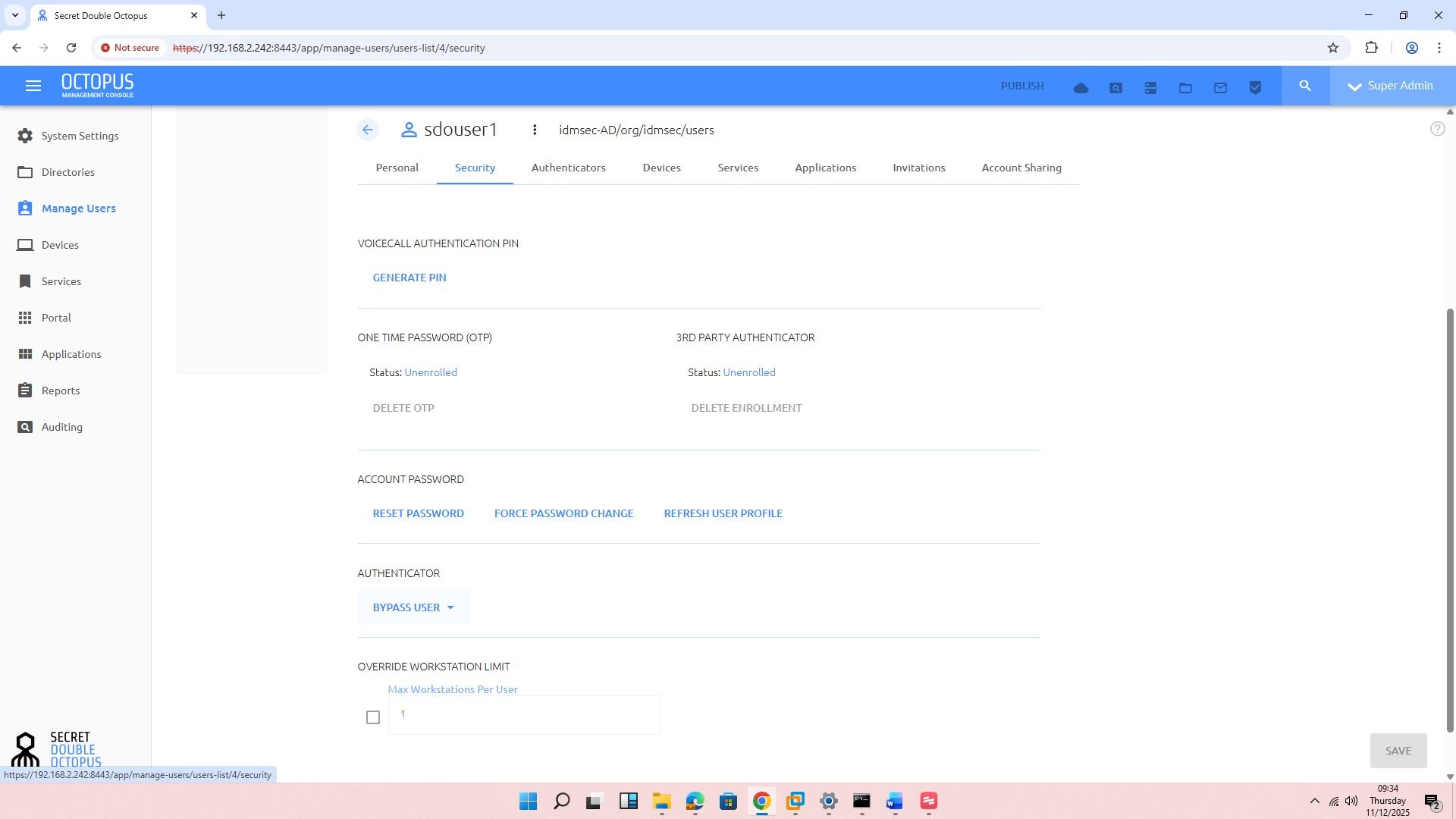Toggle the hamburger menu beside Octopus logo
This screenshot has height=819, width=1456.
tap(33, 85)
